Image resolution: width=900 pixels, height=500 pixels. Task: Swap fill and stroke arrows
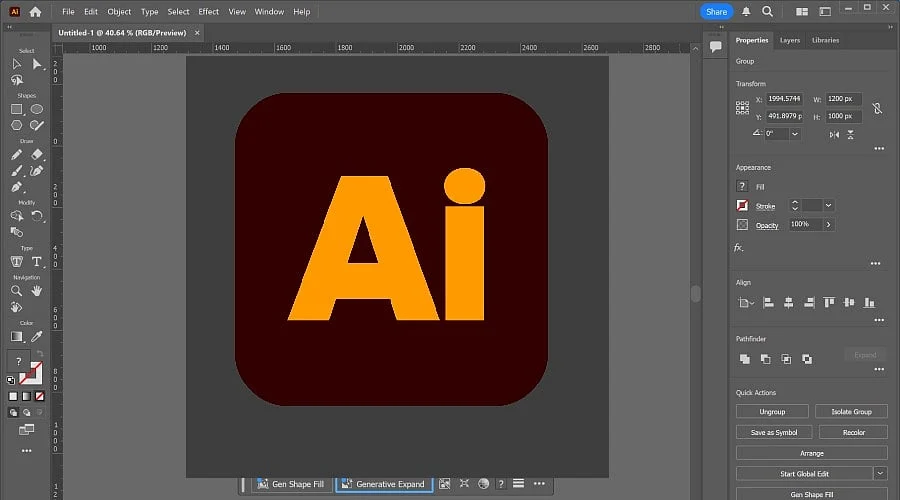[40, 353]
